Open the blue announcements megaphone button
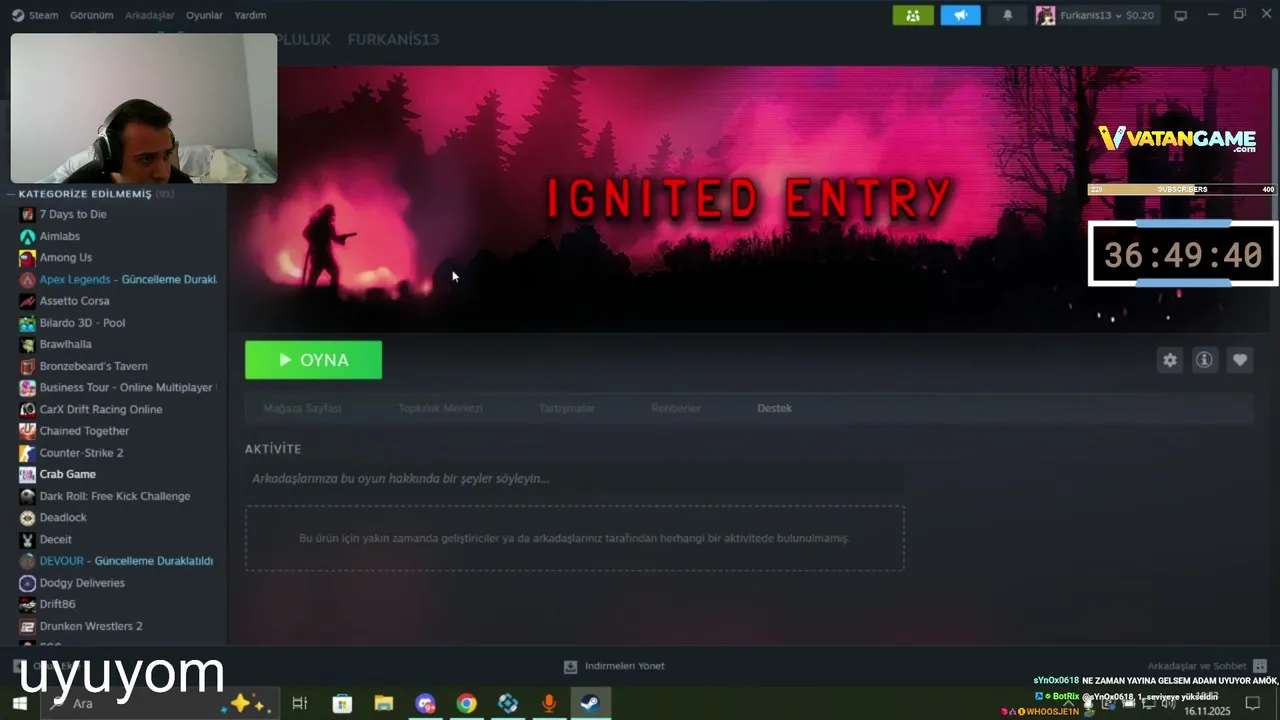The image size is (1280, 720). [x=960, y=15]
